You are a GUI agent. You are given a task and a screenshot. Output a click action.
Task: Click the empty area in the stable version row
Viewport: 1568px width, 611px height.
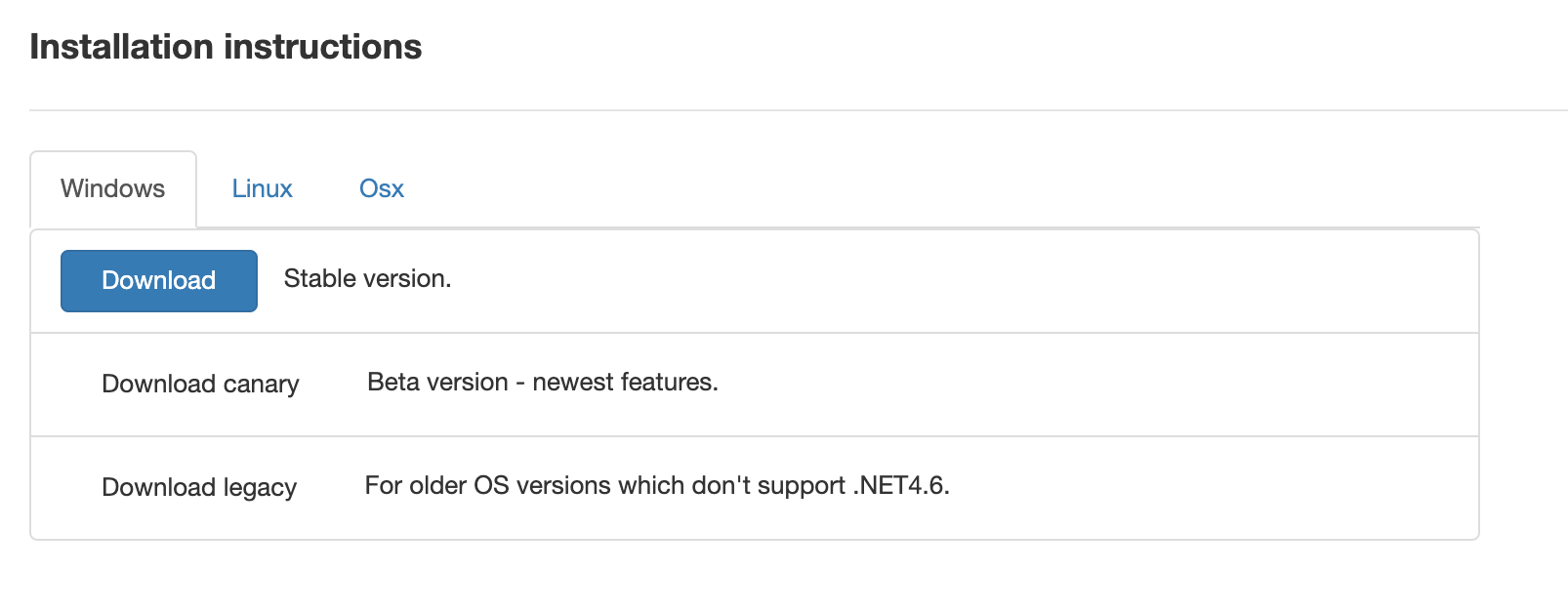tap(965, 281)
